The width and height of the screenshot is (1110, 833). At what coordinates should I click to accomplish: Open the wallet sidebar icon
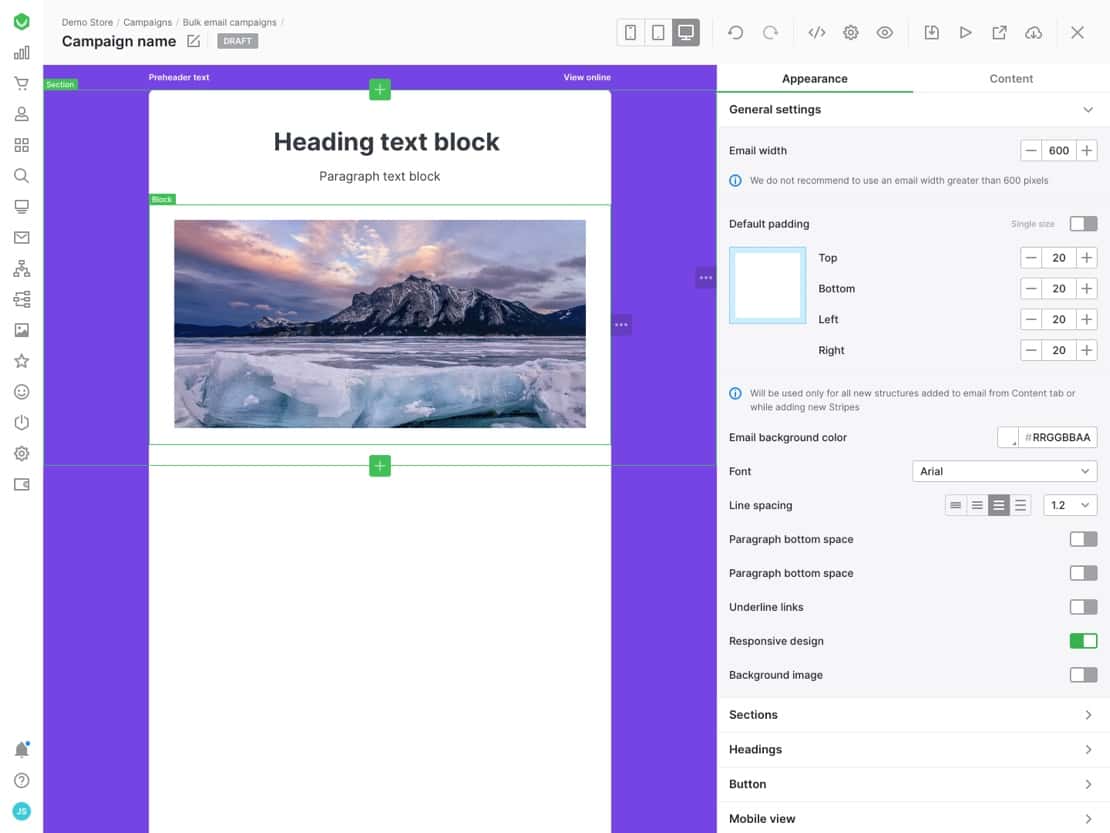pyautogui.click(x=21, y=485)
